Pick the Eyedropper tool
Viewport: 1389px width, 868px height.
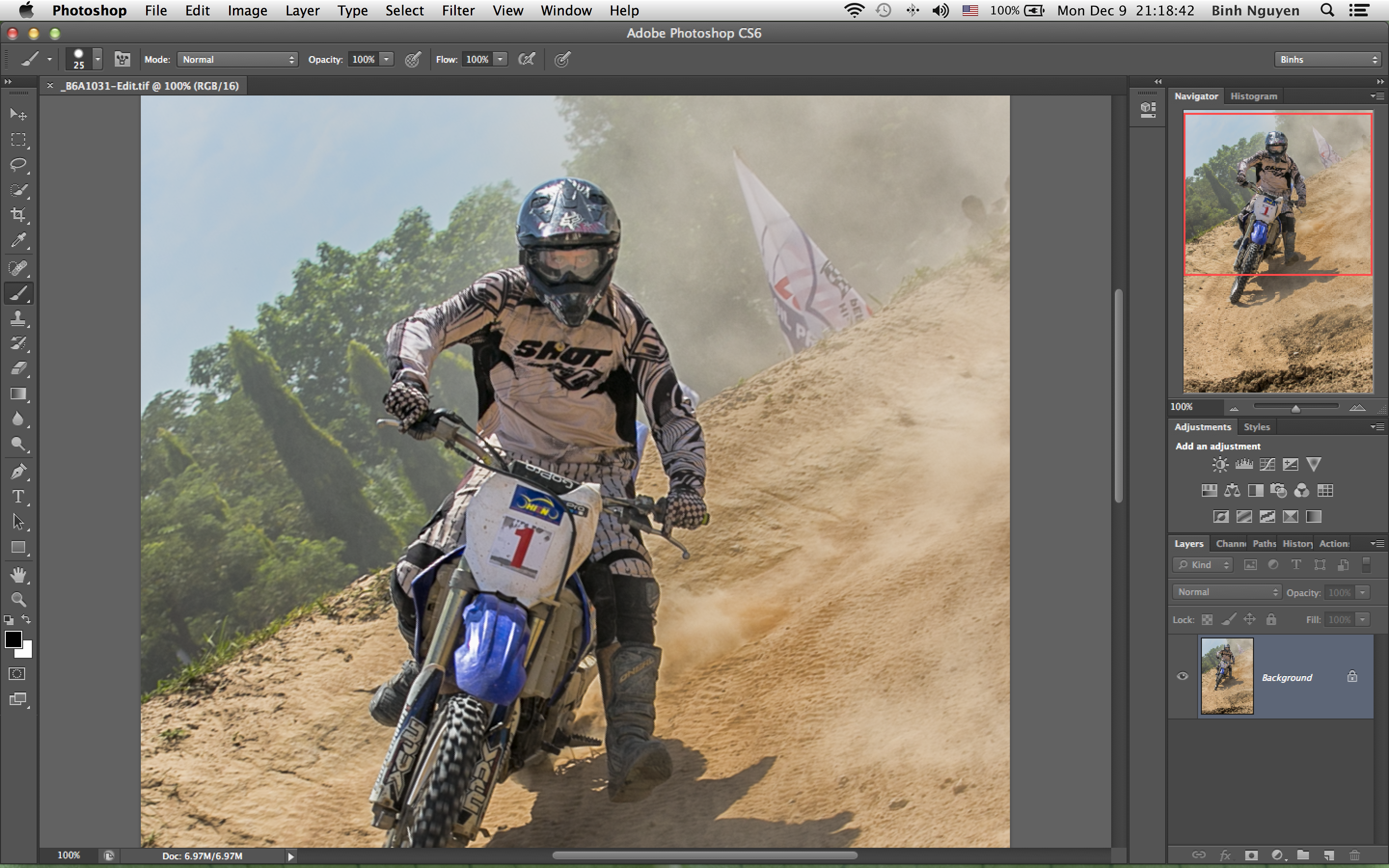pos(18,241)
